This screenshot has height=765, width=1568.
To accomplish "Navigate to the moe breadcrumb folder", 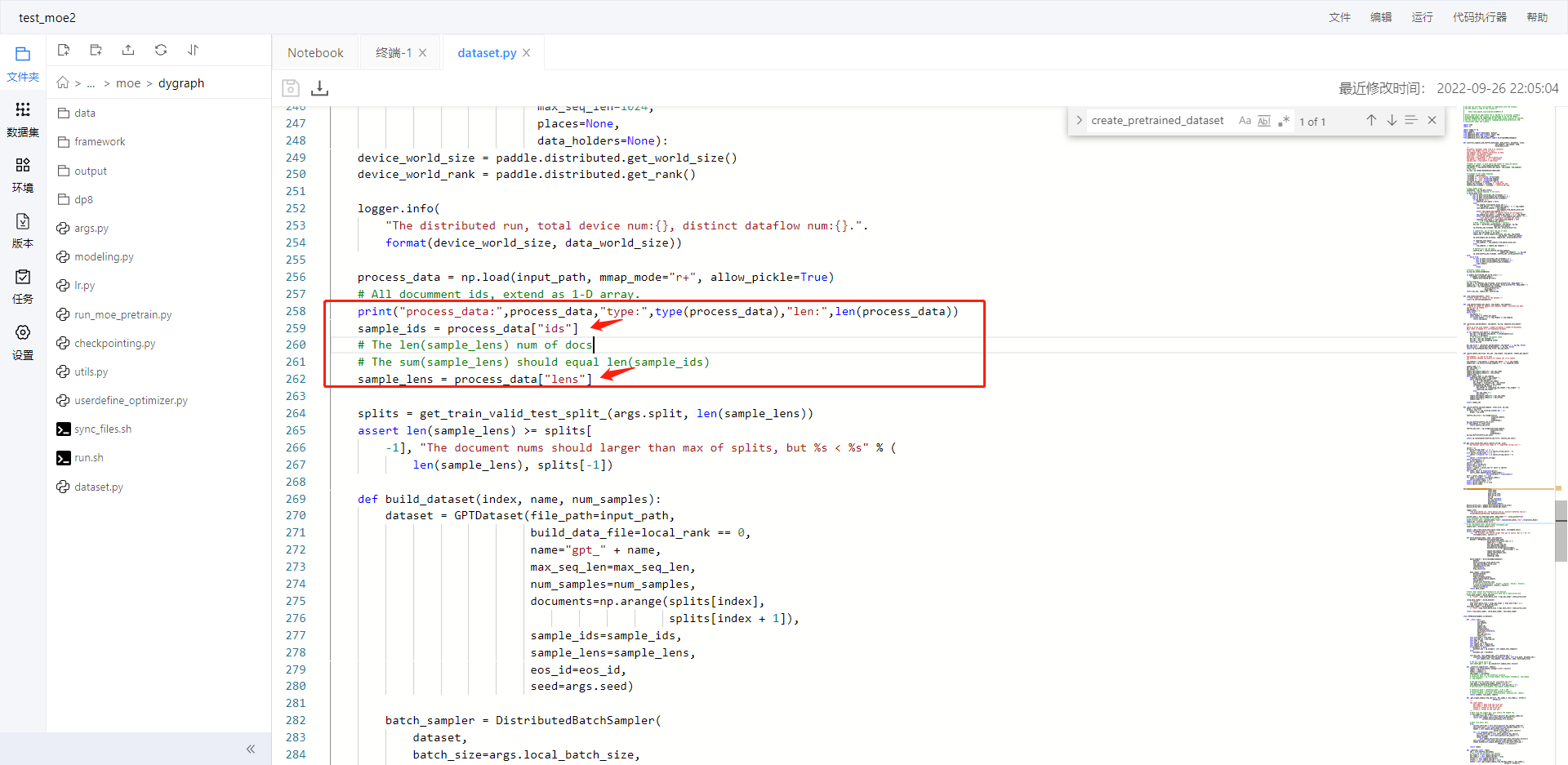I will 128,82.
